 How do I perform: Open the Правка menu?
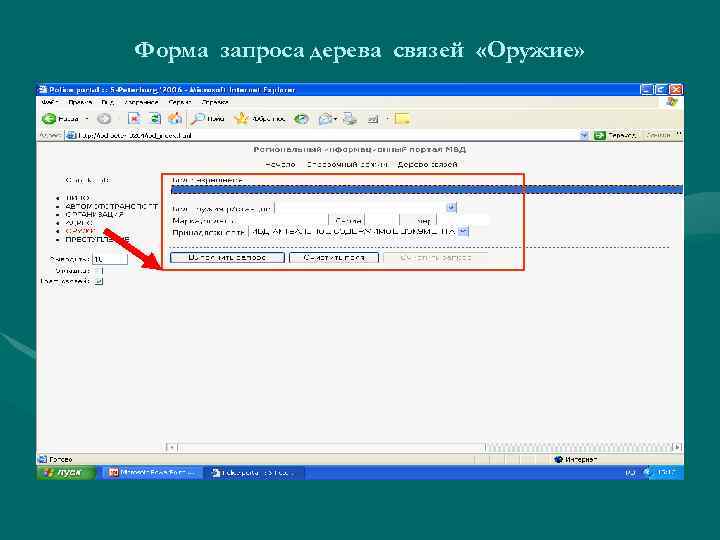tap(80, 102)
